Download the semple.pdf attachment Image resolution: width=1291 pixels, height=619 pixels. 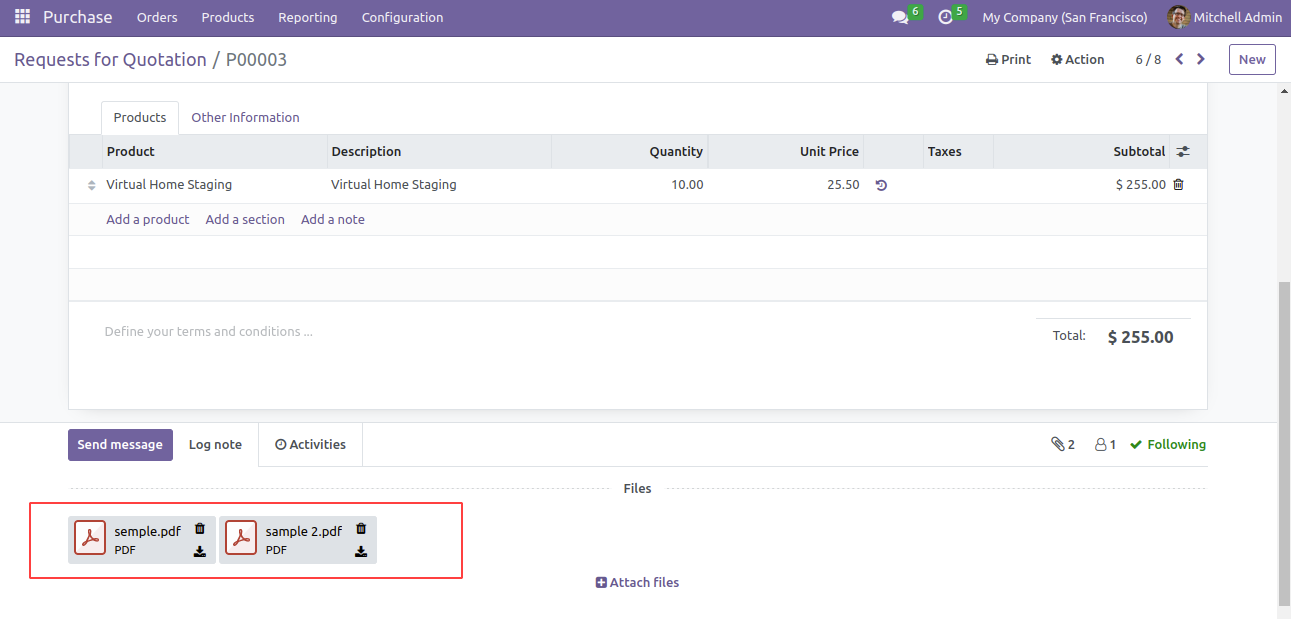(199, 551)
